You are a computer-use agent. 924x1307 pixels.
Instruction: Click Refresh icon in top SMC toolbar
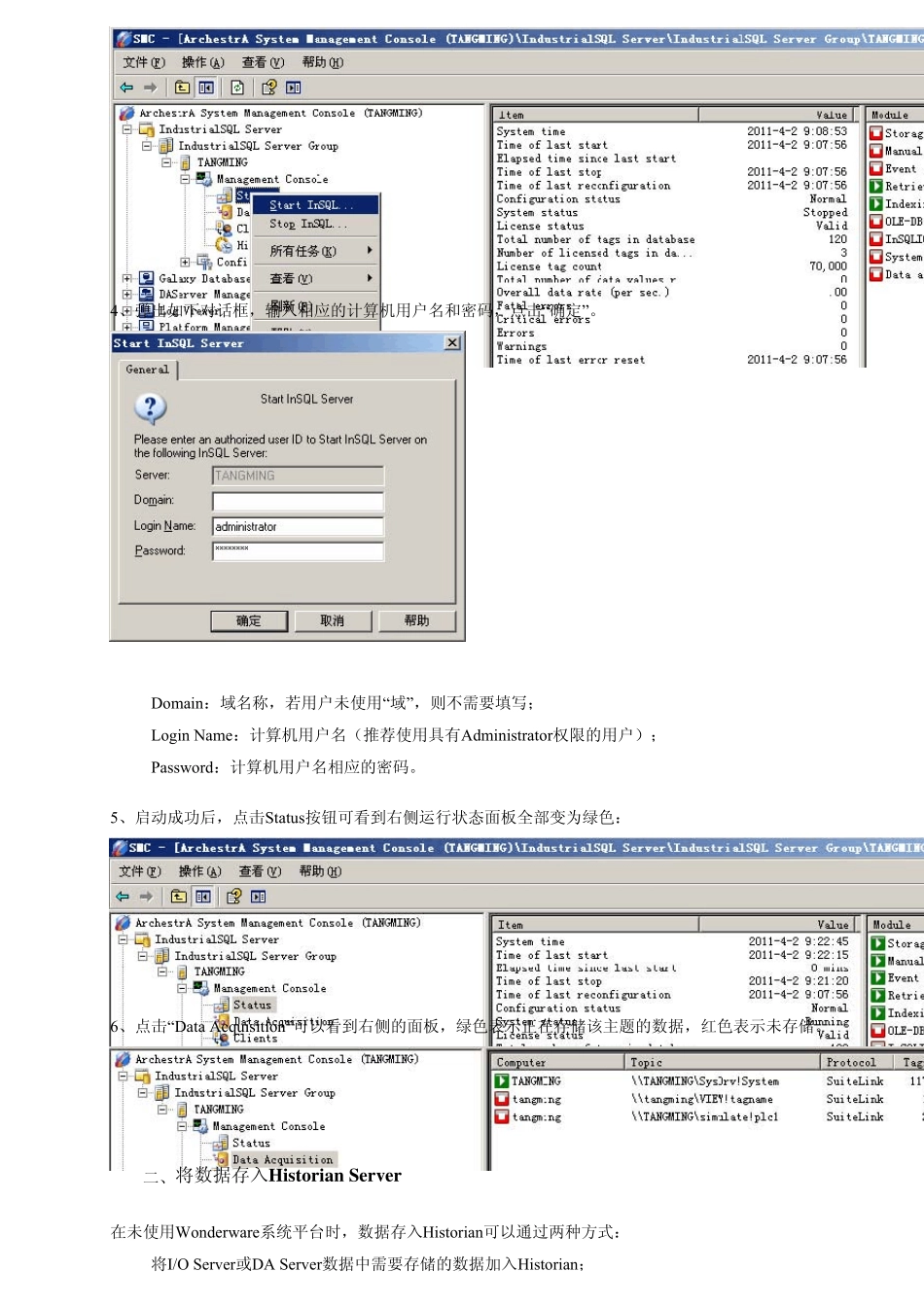(x=237, y=88)
